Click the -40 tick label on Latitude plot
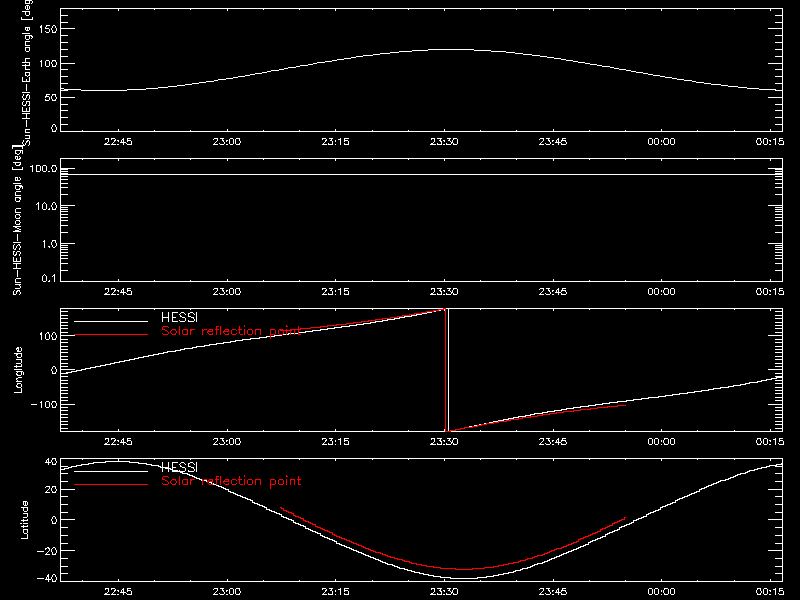 pos(47,578)
